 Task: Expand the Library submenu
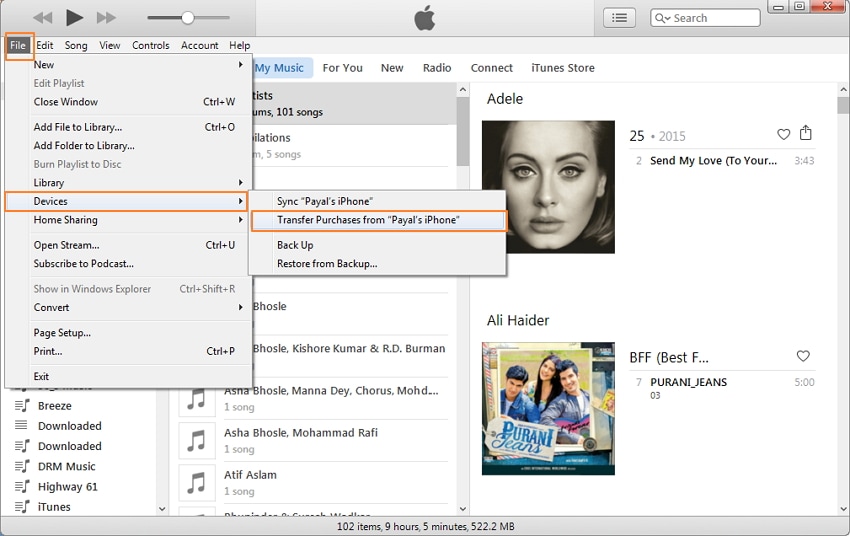tap(128, 183)
